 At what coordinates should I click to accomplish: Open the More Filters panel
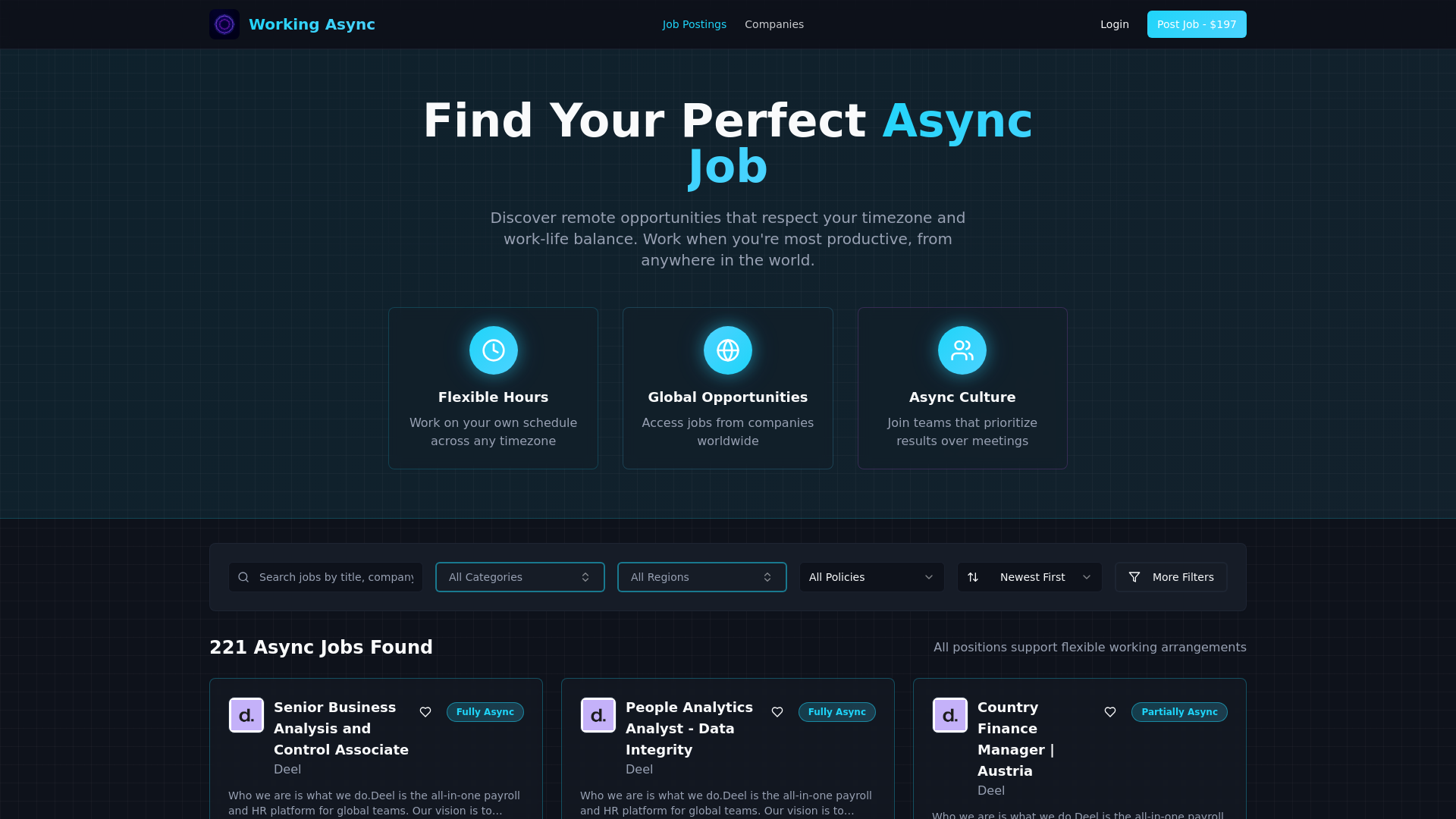tap(1171, 577)
